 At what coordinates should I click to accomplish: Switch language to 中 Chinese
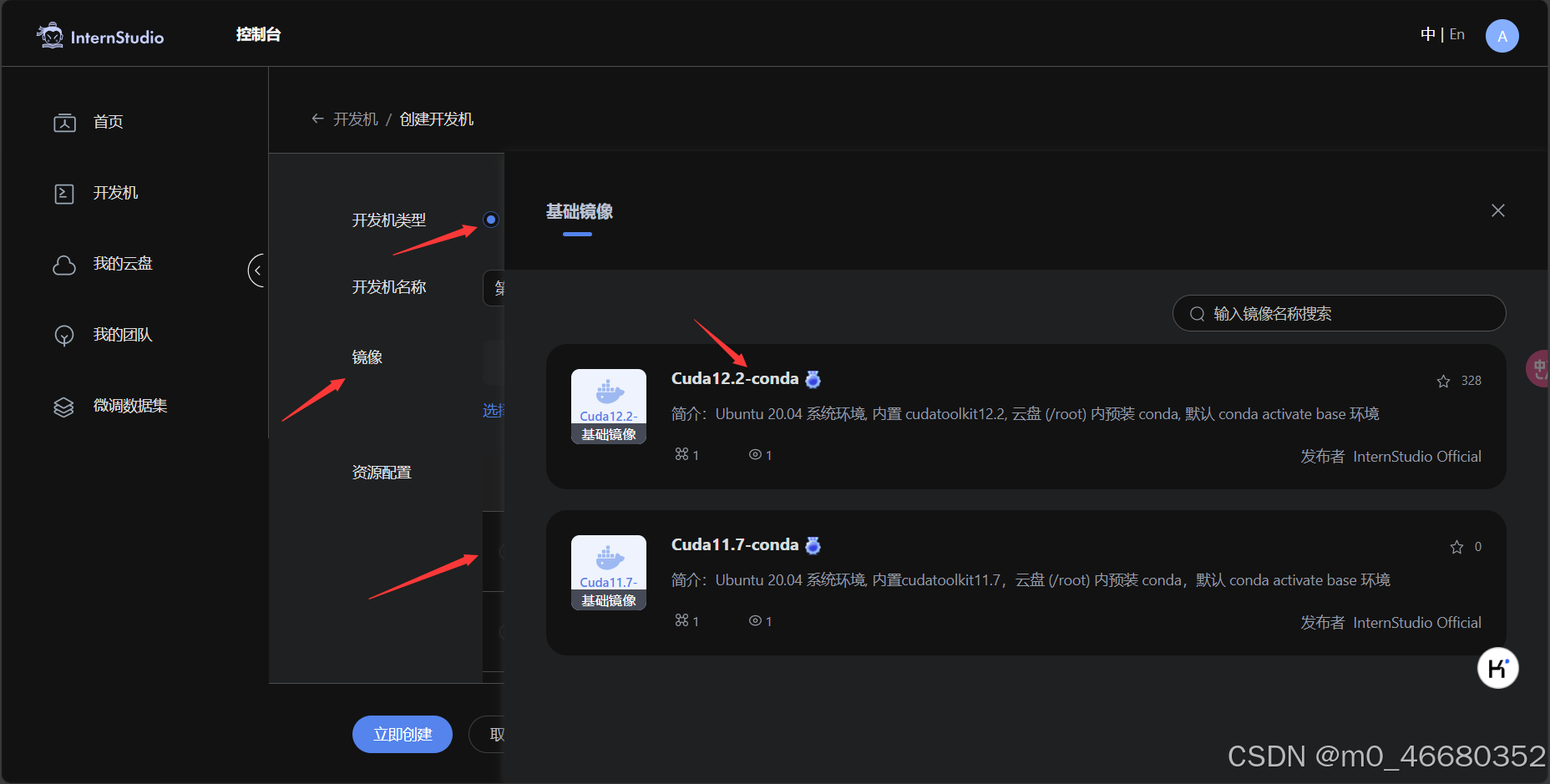[x=1427, y=34]
